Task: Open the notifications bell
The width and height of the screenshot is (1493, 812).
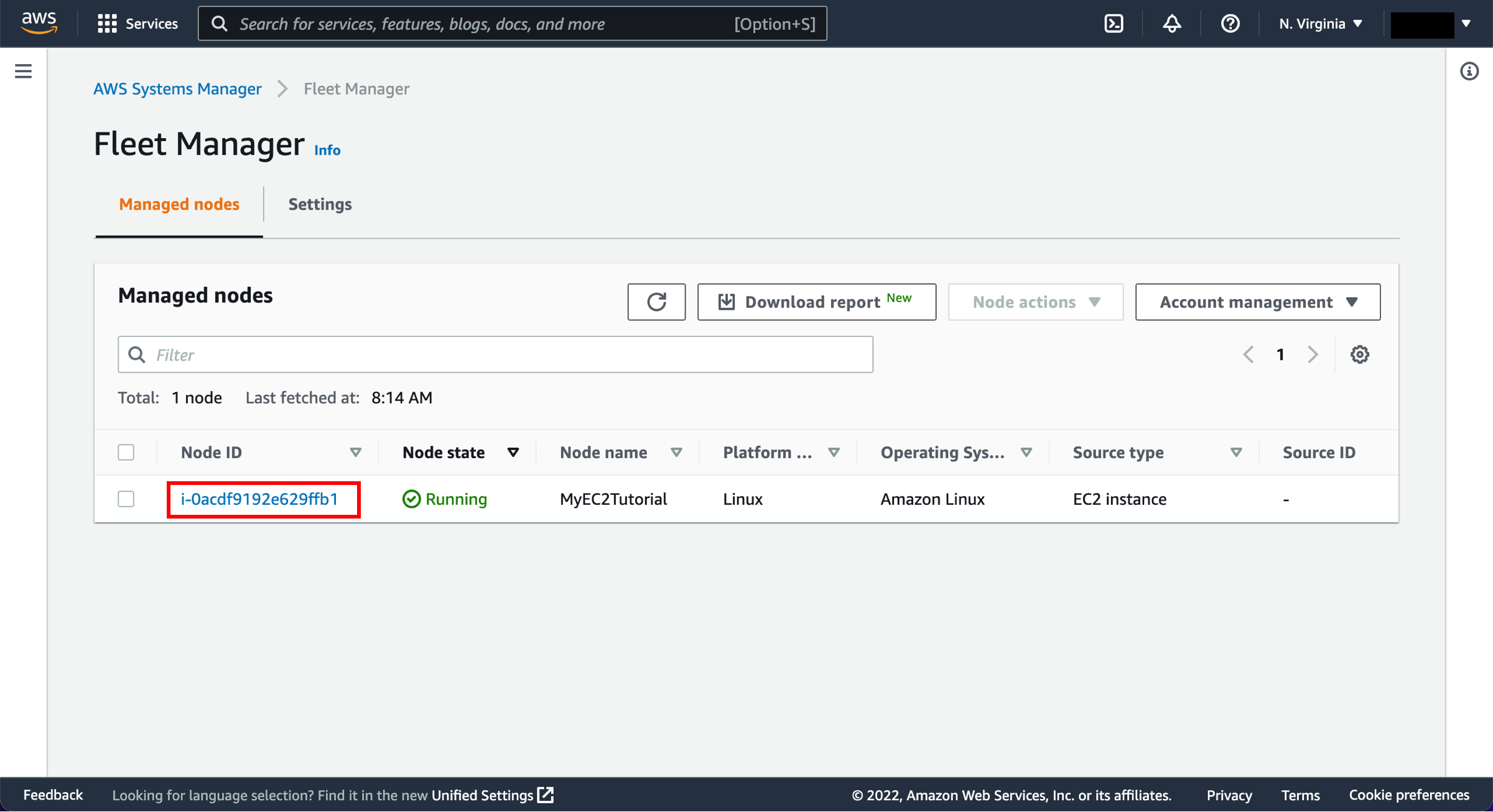Action: point(1172,24)
